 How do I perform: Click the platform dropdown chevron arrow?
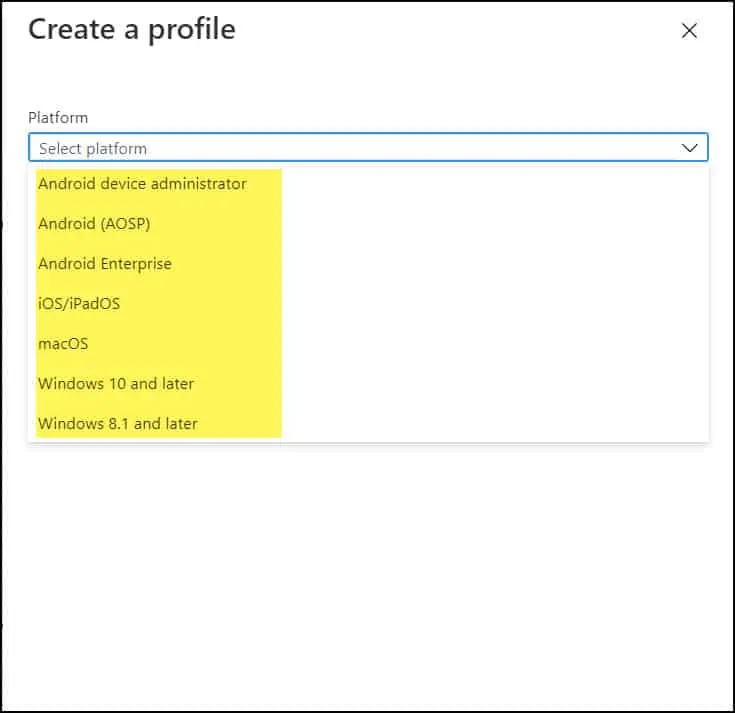(689, 148)
